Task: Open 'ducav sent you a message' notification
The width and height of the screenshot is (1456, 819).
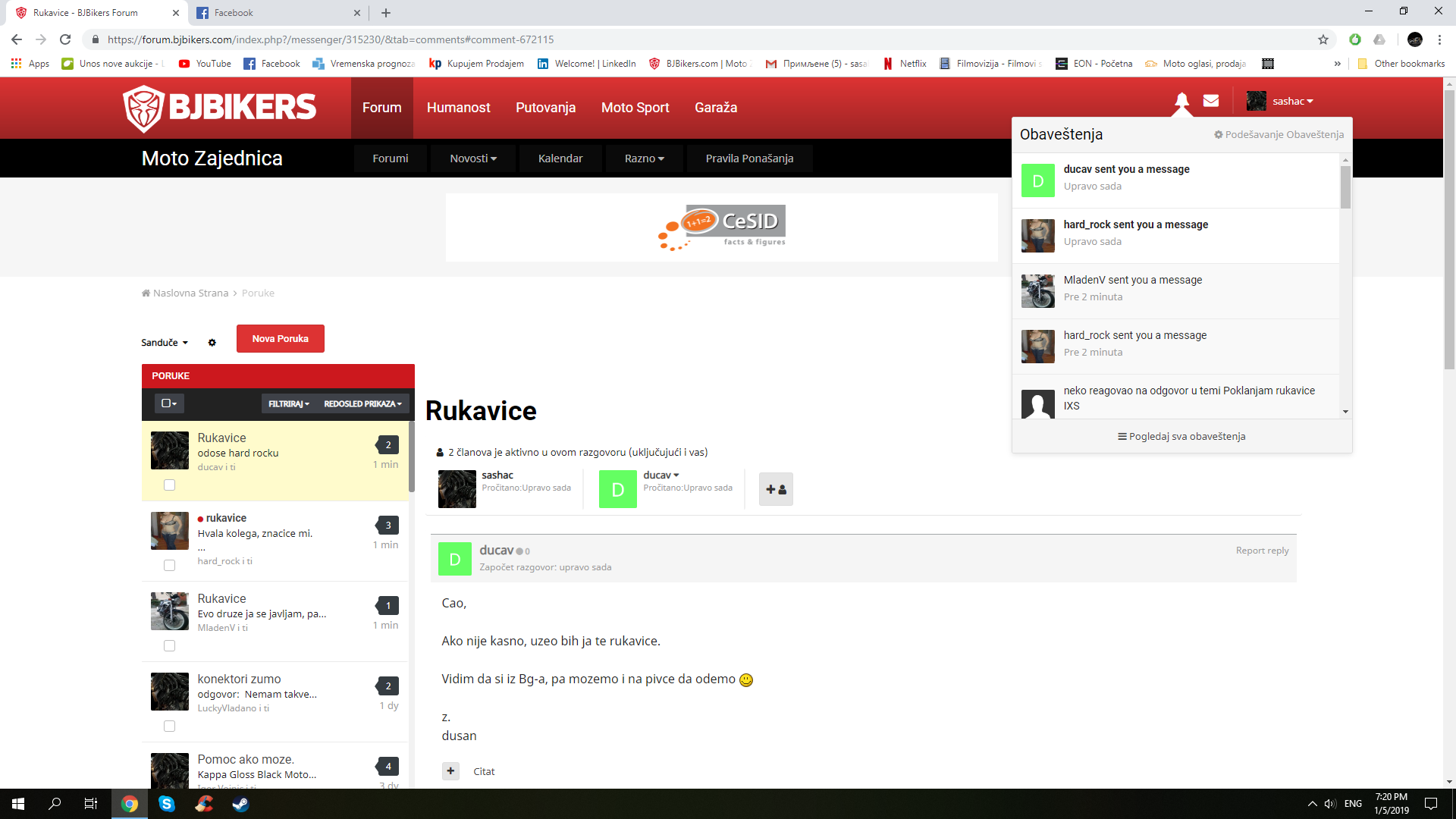Action: pyautogui.click(x=1176, y=180)
